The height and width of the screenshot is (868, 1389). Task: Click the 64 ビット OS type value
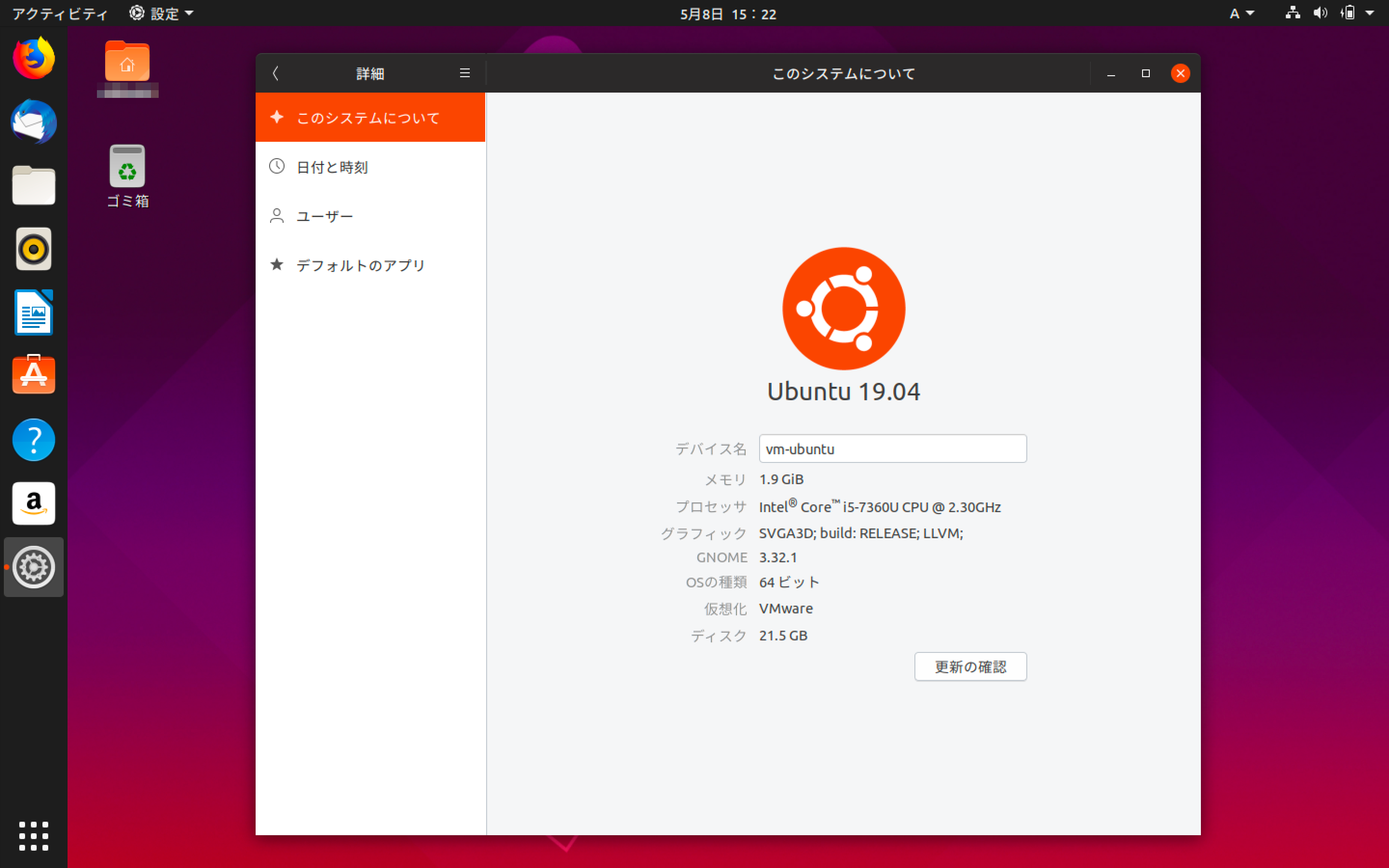tap(789, 582)
